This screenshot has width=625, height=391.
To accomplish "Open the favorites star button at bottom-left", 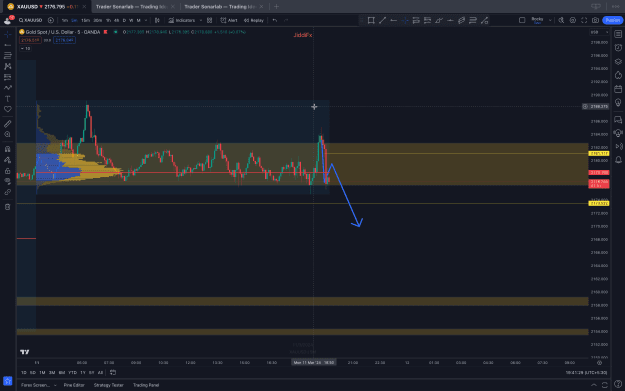I will [8, 381].
